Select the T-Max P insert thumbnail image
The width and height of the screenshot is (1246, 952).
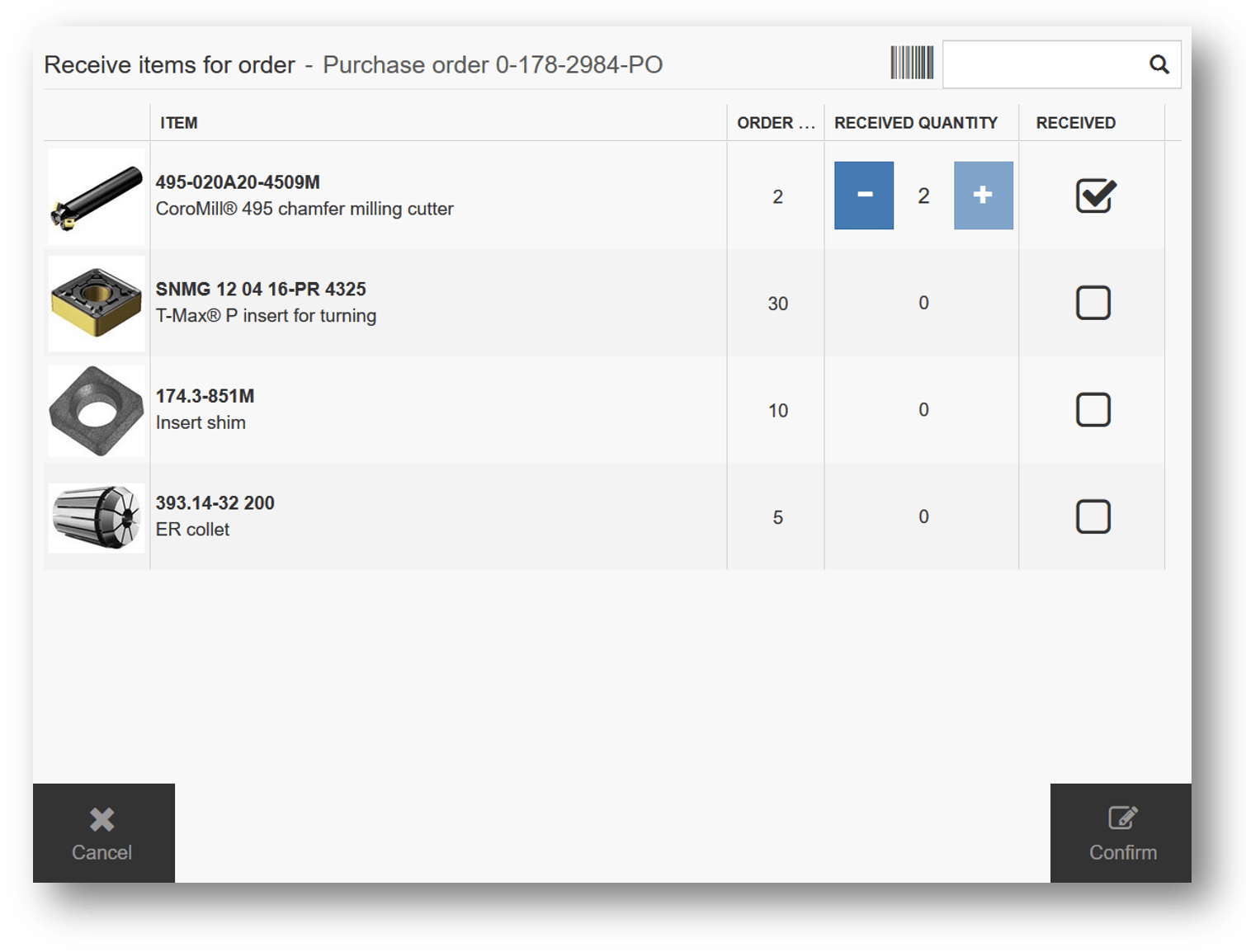pos(97,303)
